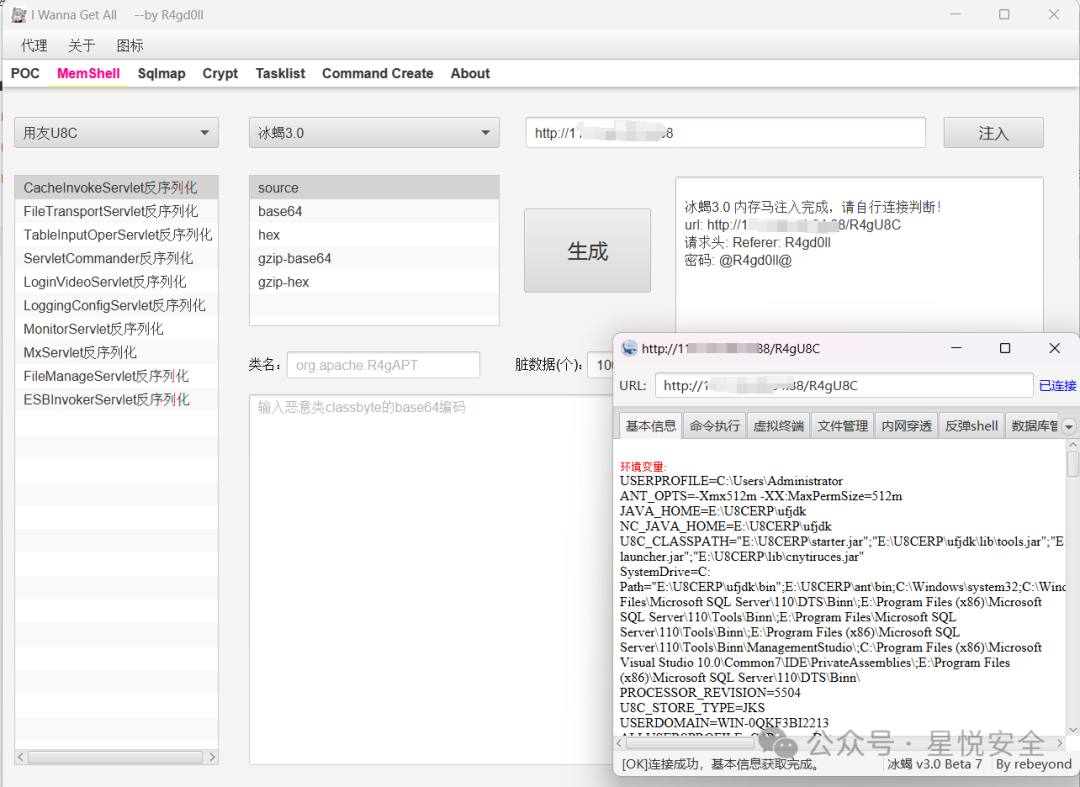Click the Behinder window title icon

point(629,348)
